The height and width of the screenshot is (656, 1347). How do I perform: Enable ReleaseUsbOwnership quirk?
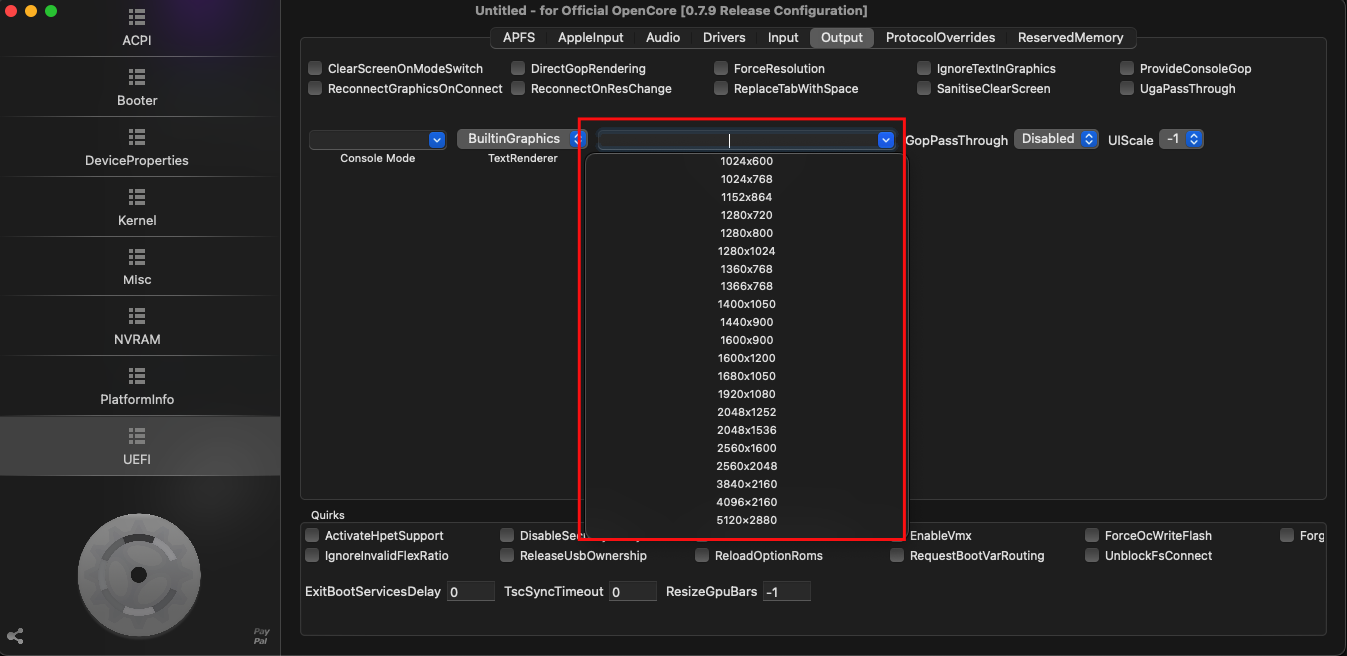(x=507, y=556)
